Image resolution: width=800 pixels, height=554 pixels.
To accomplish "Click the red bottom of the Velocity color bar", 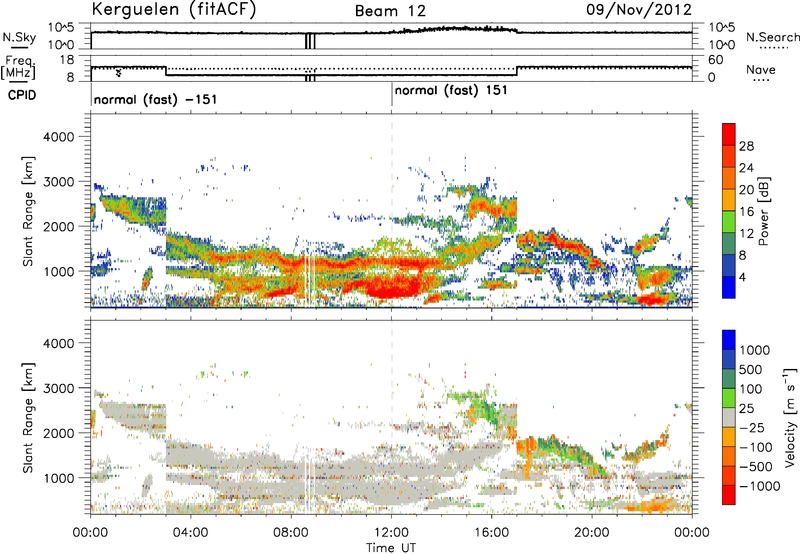I will (729, 495).
